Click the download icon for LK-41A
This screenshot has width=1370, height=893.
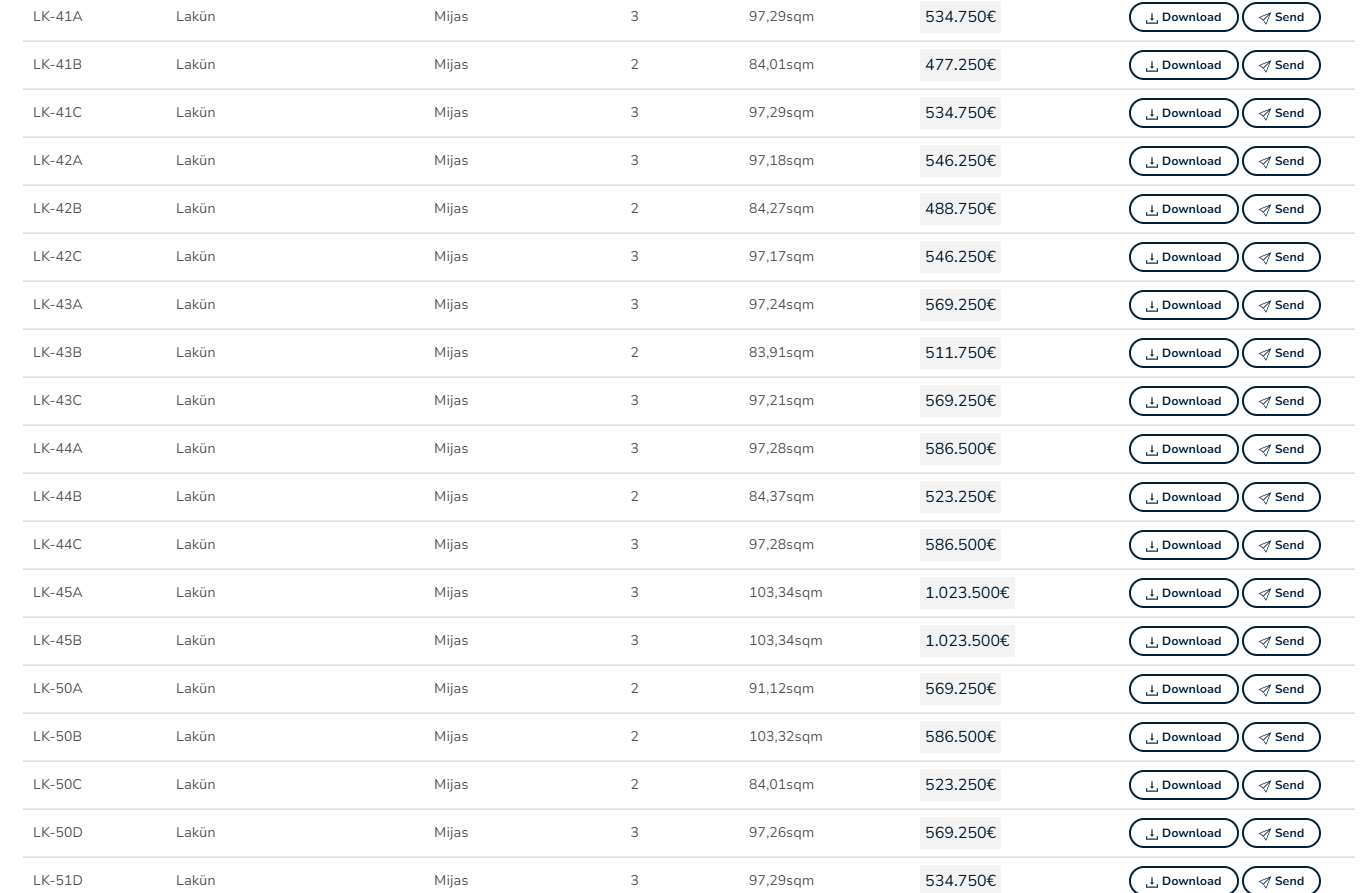tap(1151, 18)
